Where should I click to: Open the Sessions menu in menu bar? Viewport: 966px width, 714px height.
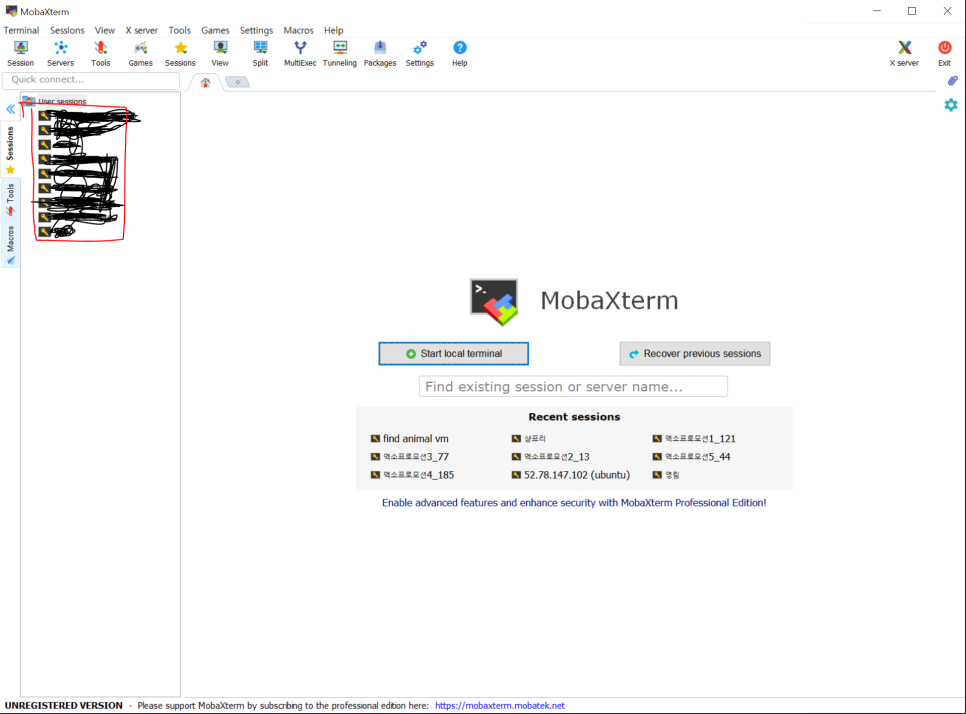(x=67, y=30)
